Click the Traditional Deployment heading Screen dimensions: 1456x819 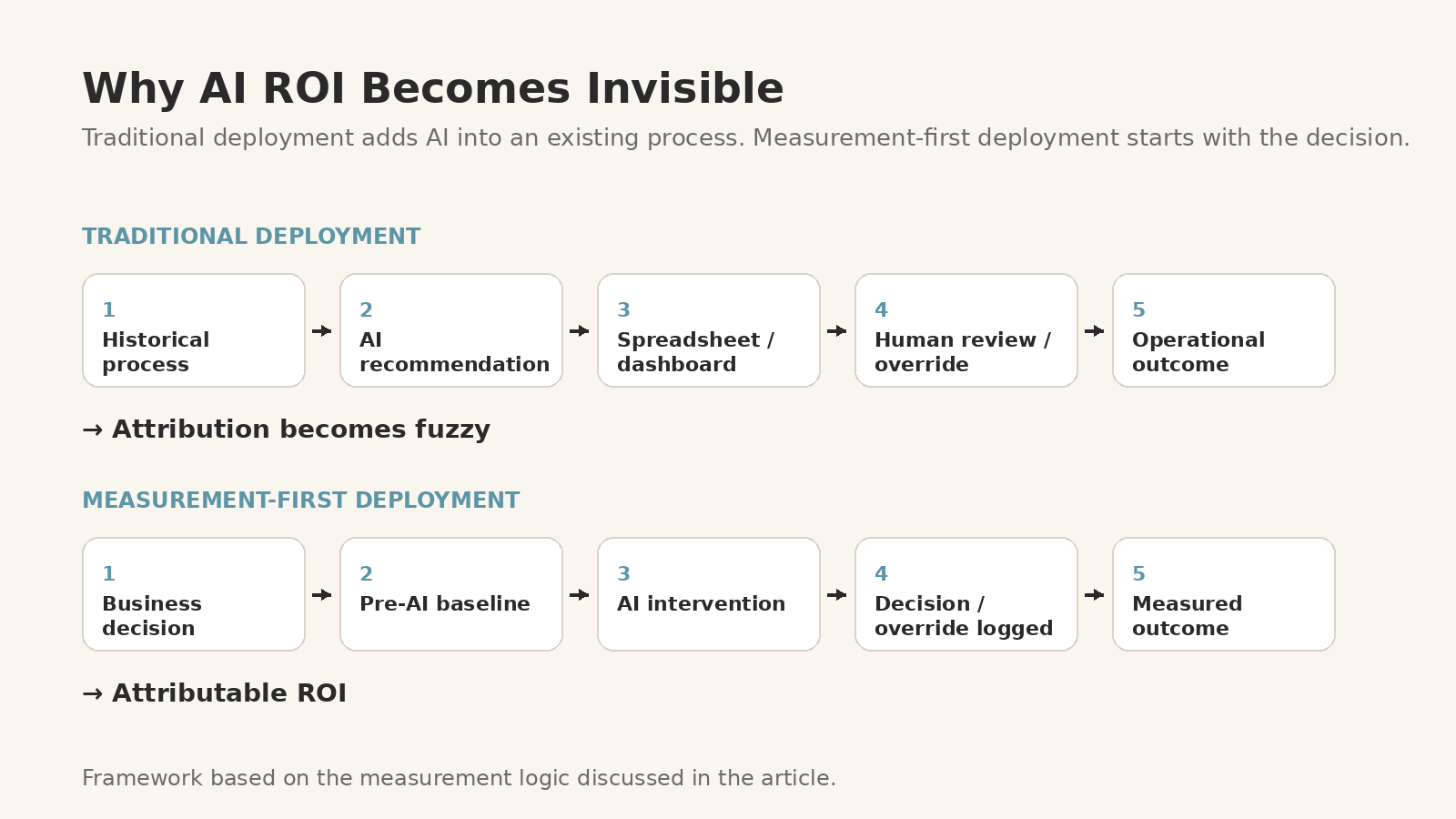(251, 237)
